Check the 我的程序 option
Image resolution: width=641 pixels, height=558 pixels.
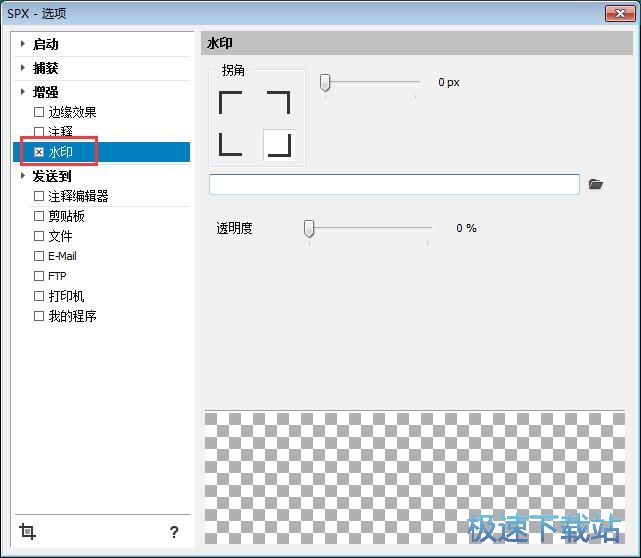pyautogui.click(x=39, y=316)
